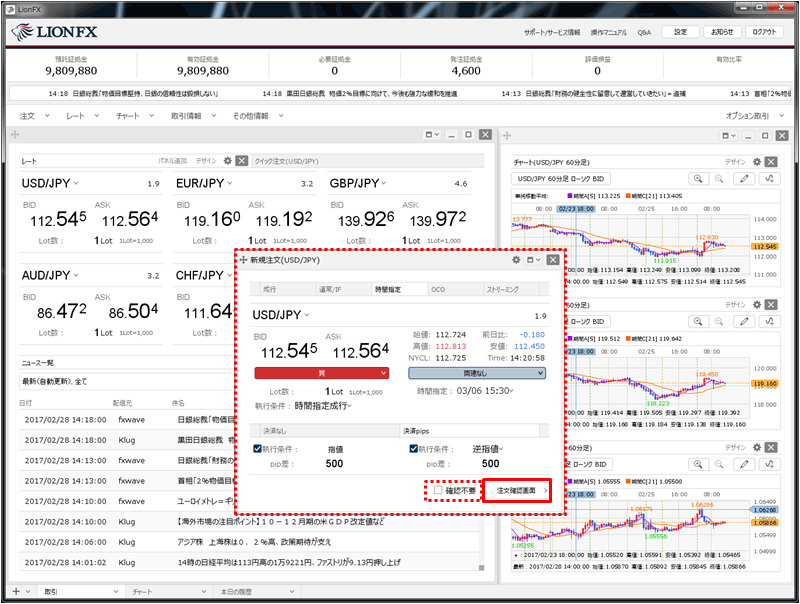This screenshot has width=800, height=604.
Task: Open layout menu of 新規注文 dialog
Action: click(533, 260)
